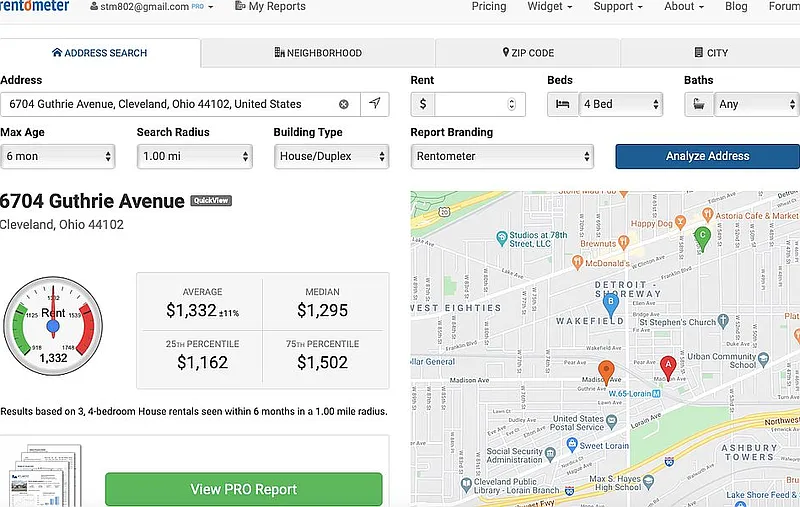Switch to the Neighborhood tab

tap(318, 53)
